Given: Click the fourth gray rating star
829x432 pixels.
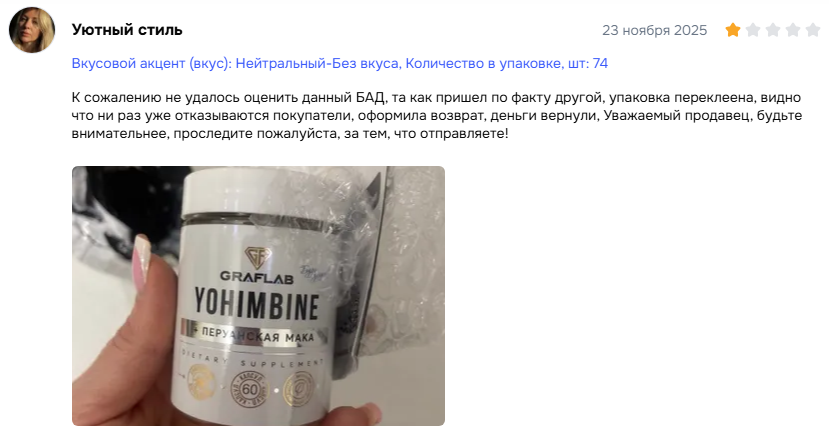Looking at the screenshot, I should 793,30.
